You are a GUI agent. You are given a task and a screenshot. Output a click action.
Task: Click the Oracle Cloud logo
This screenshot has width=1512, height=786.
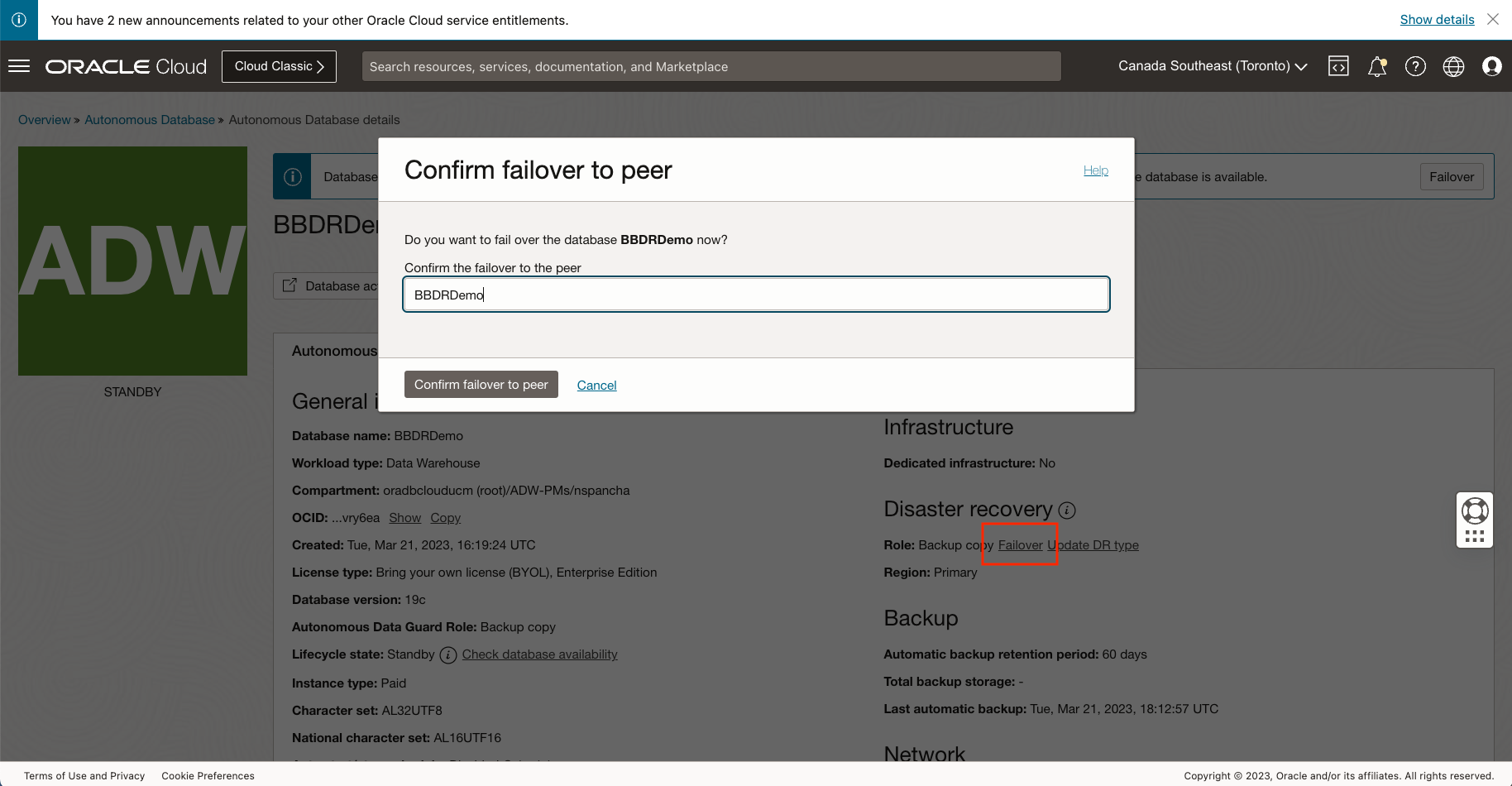click(x=126, y=66)
